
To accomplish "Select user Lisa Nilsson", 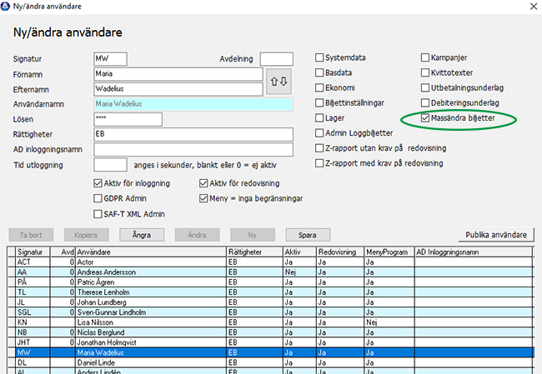I will [270, 322].
